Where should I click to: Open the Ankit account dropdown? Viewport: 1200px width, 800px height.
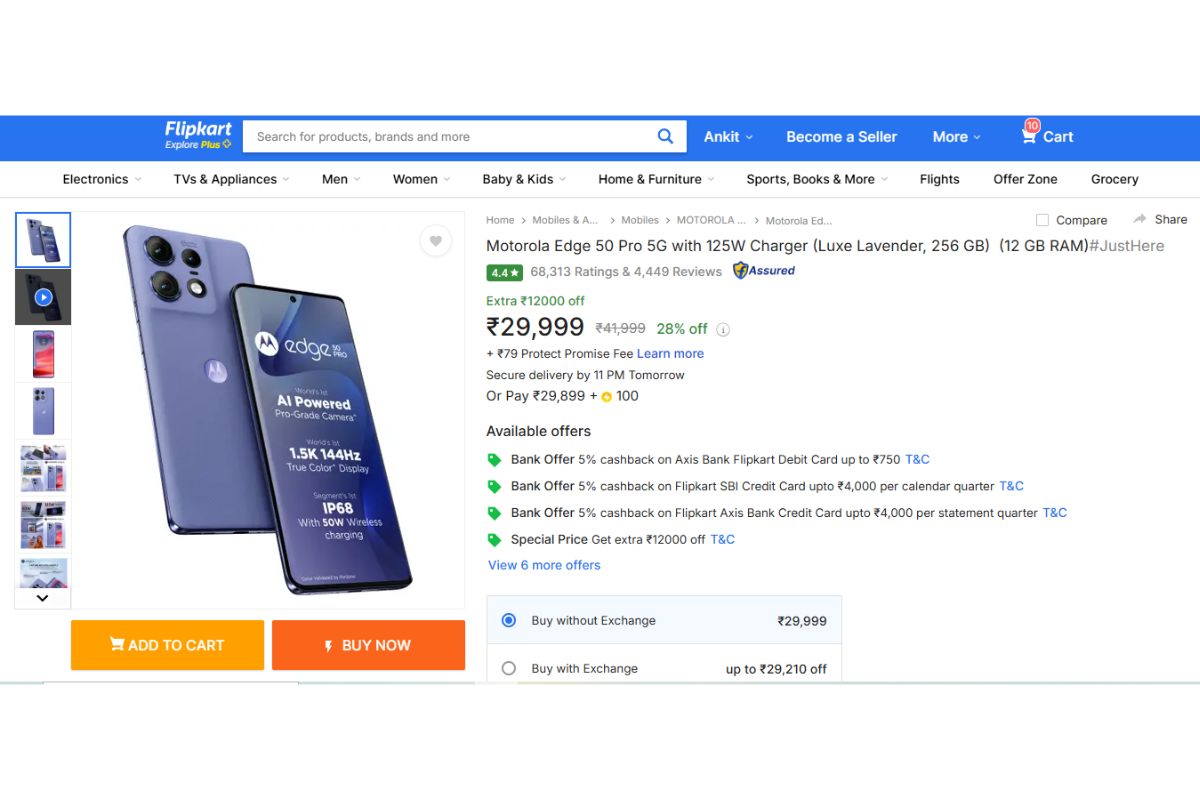point(728,136)
